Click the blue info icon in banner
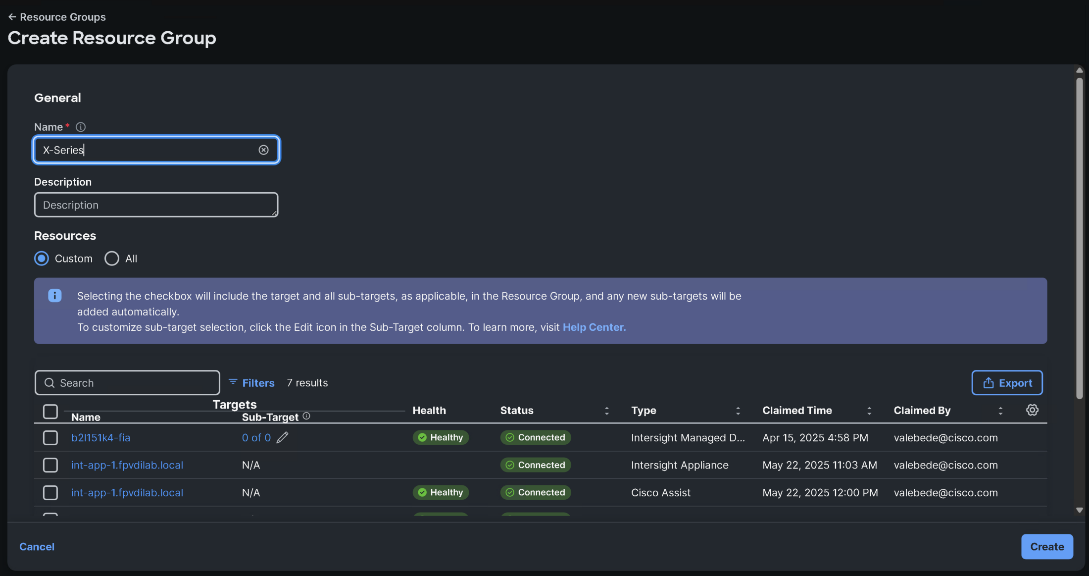Viewport: 1089px width, 576px height. click(55, 295)
